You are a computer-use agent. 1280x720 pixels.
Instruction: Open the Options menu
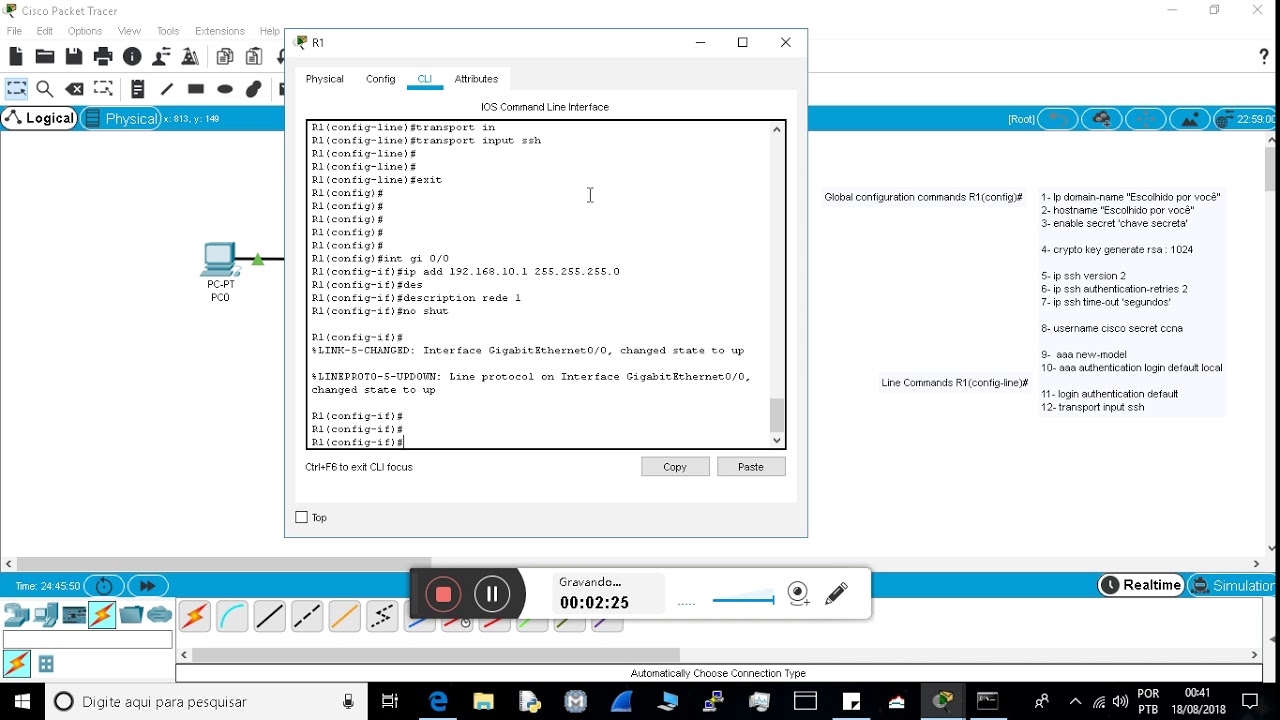pyautogui.click(x=85, y=31)
